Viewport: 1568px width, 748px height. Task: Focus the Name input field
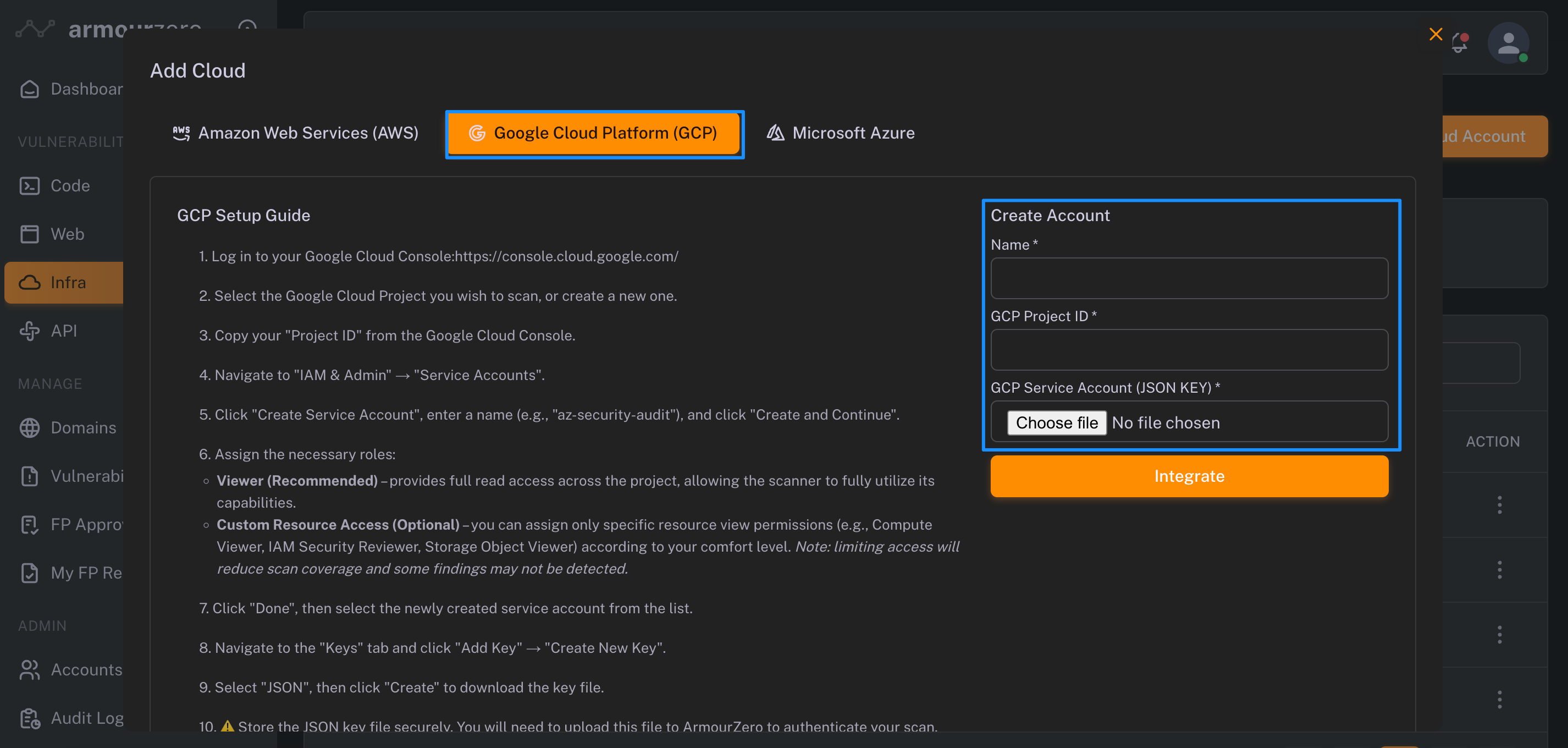(1189, 278)
